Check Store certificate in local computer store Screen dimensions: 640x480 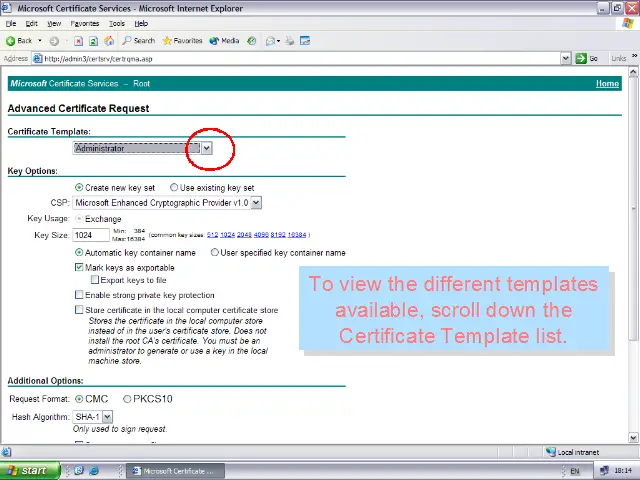click(x=79, y=310)
